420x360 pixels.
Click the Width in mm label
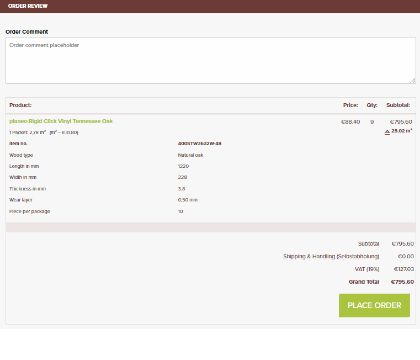click(23, 177)
